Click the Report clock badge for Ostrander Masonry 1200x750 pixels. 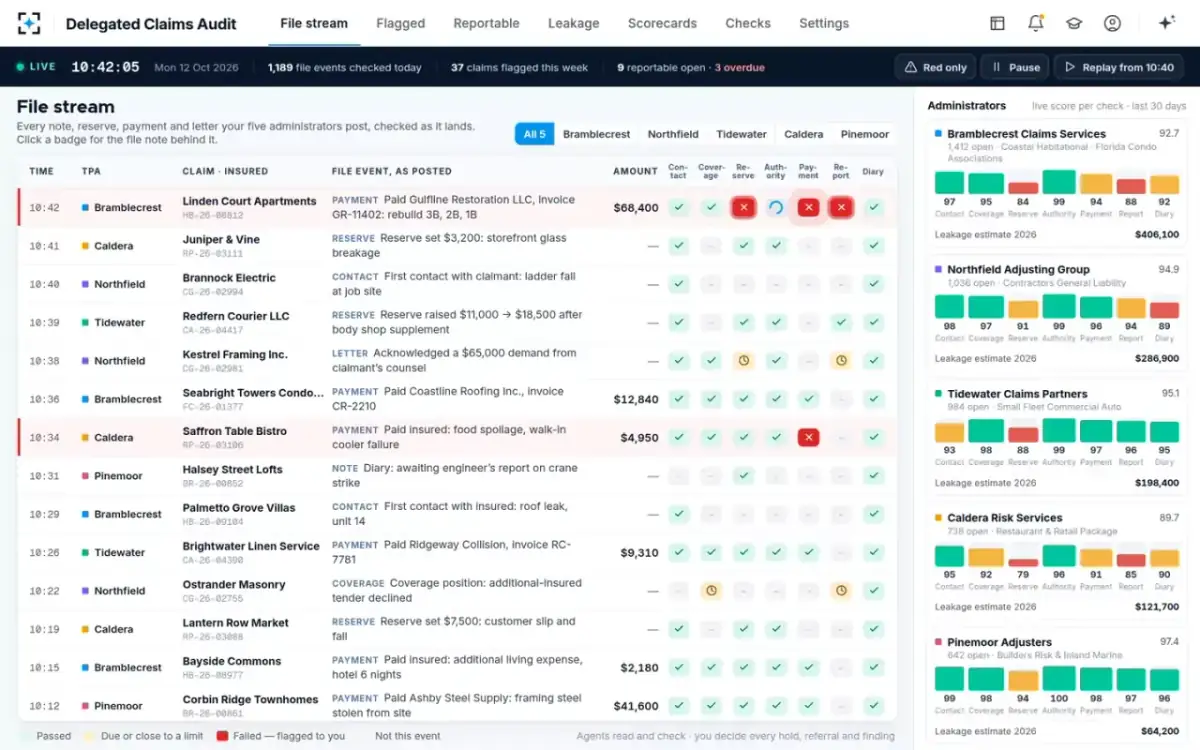pyautogui.click(x=841, y=590)
